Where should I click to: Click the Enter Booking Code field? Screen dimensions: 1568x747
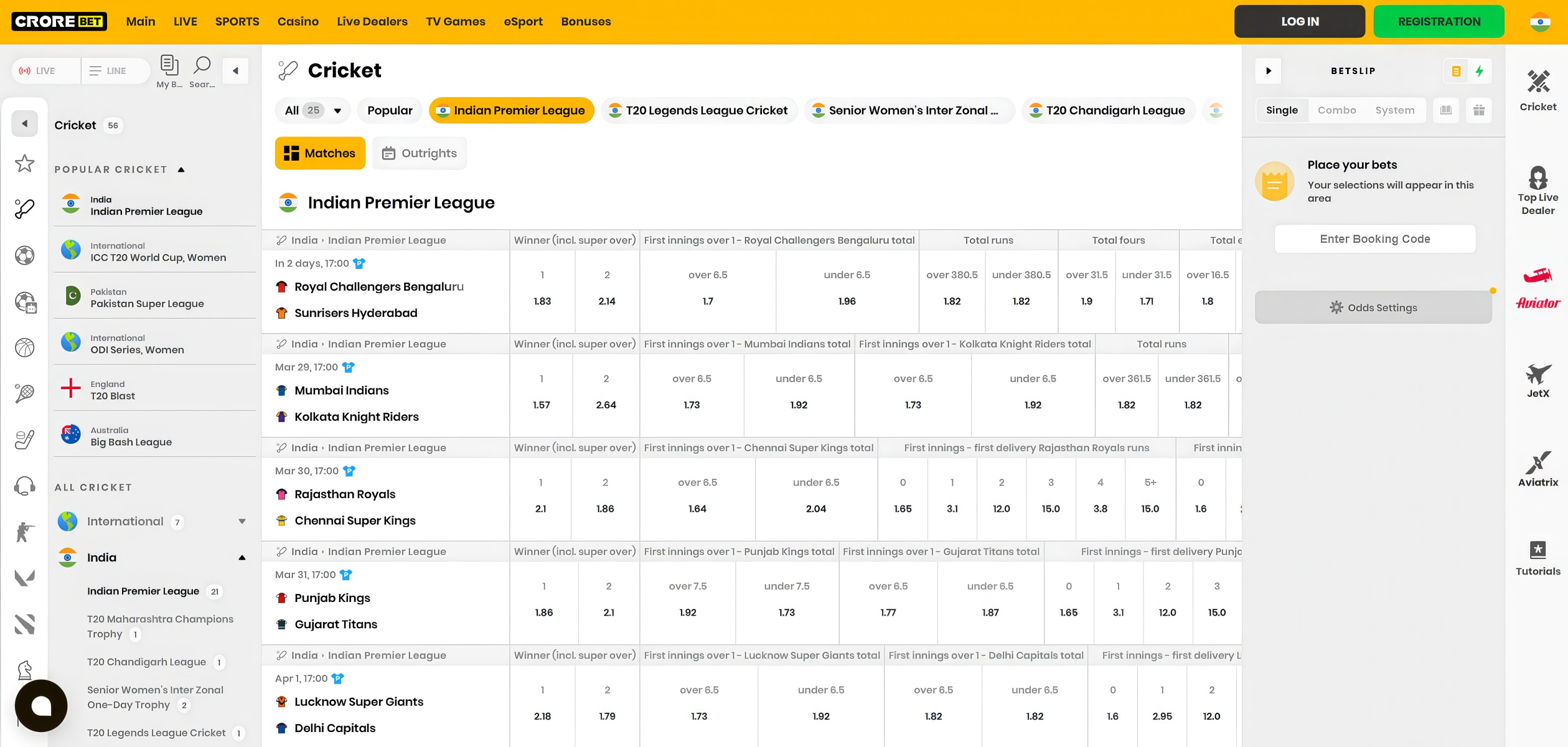[x=1374, y=238]
